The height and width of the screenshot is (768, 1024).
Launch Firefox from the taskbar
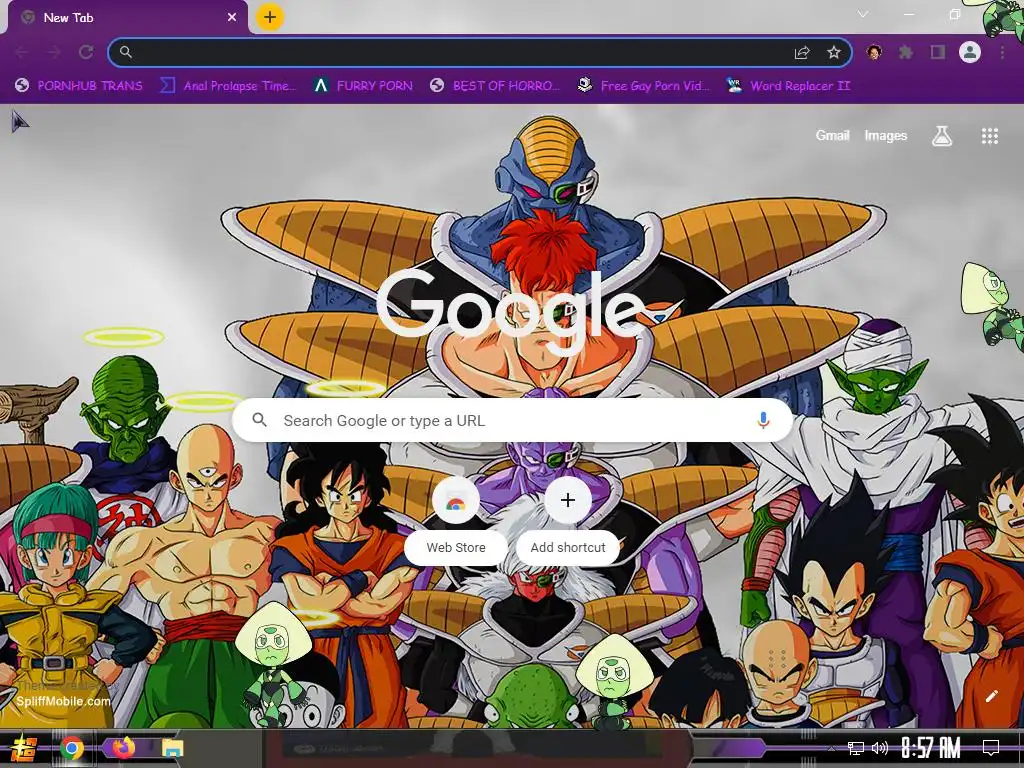pos(122,748)
